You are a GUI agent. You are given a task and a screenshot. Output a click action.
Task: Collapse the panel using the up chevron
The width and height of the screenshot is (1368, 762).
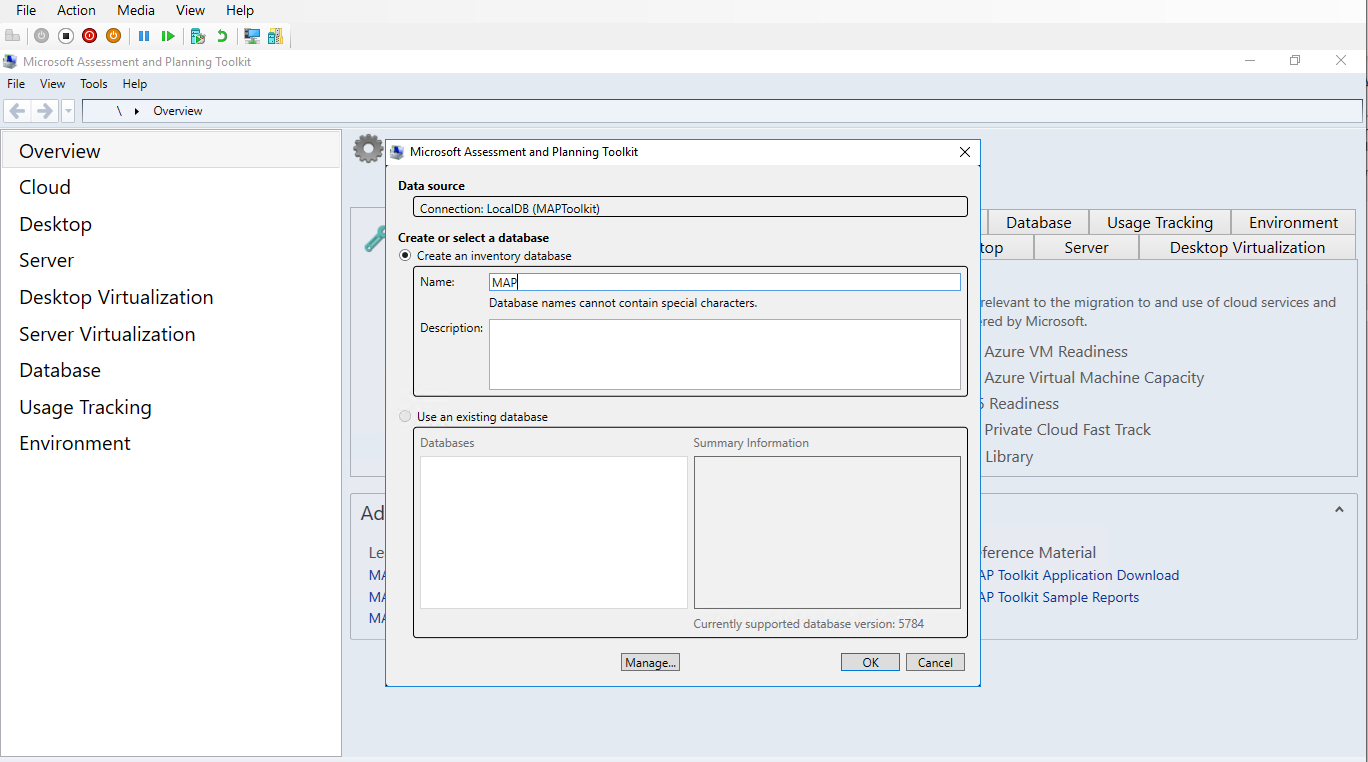click(x=1339, y=510)
